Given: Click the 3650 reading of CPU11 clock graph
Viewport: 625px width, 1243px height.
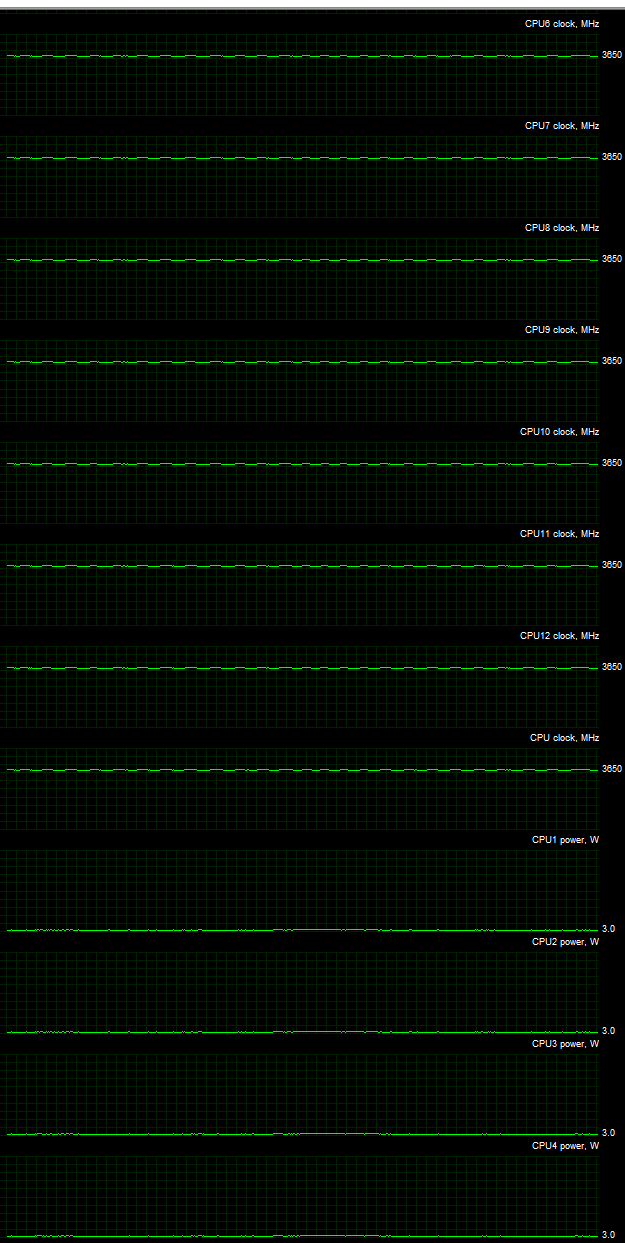Looking at the screenshot, I should tap(612, 565).
